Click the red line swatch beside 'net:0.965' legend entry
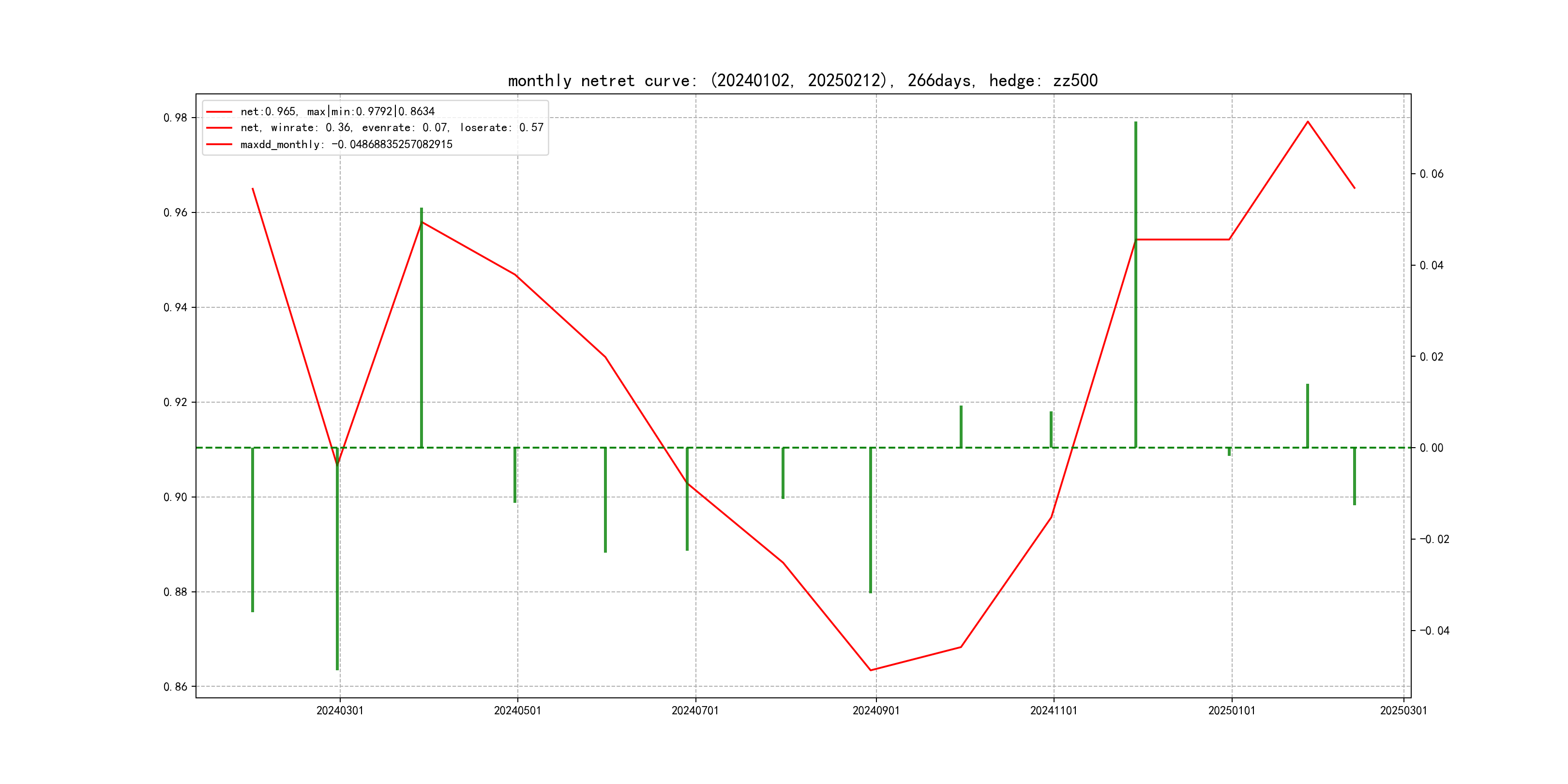 coord(219,112)
